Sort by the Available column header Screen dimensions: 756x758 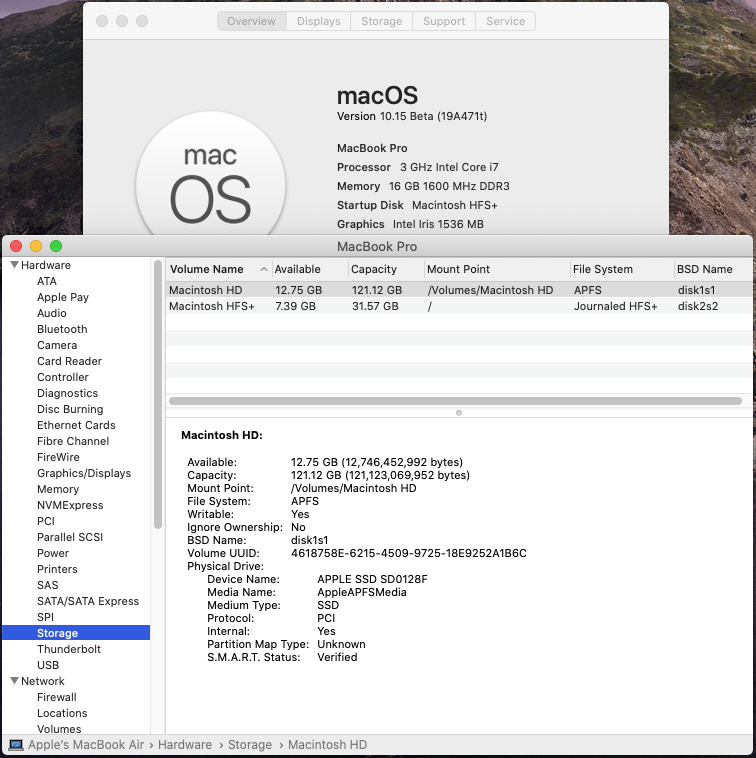(309, 269)
